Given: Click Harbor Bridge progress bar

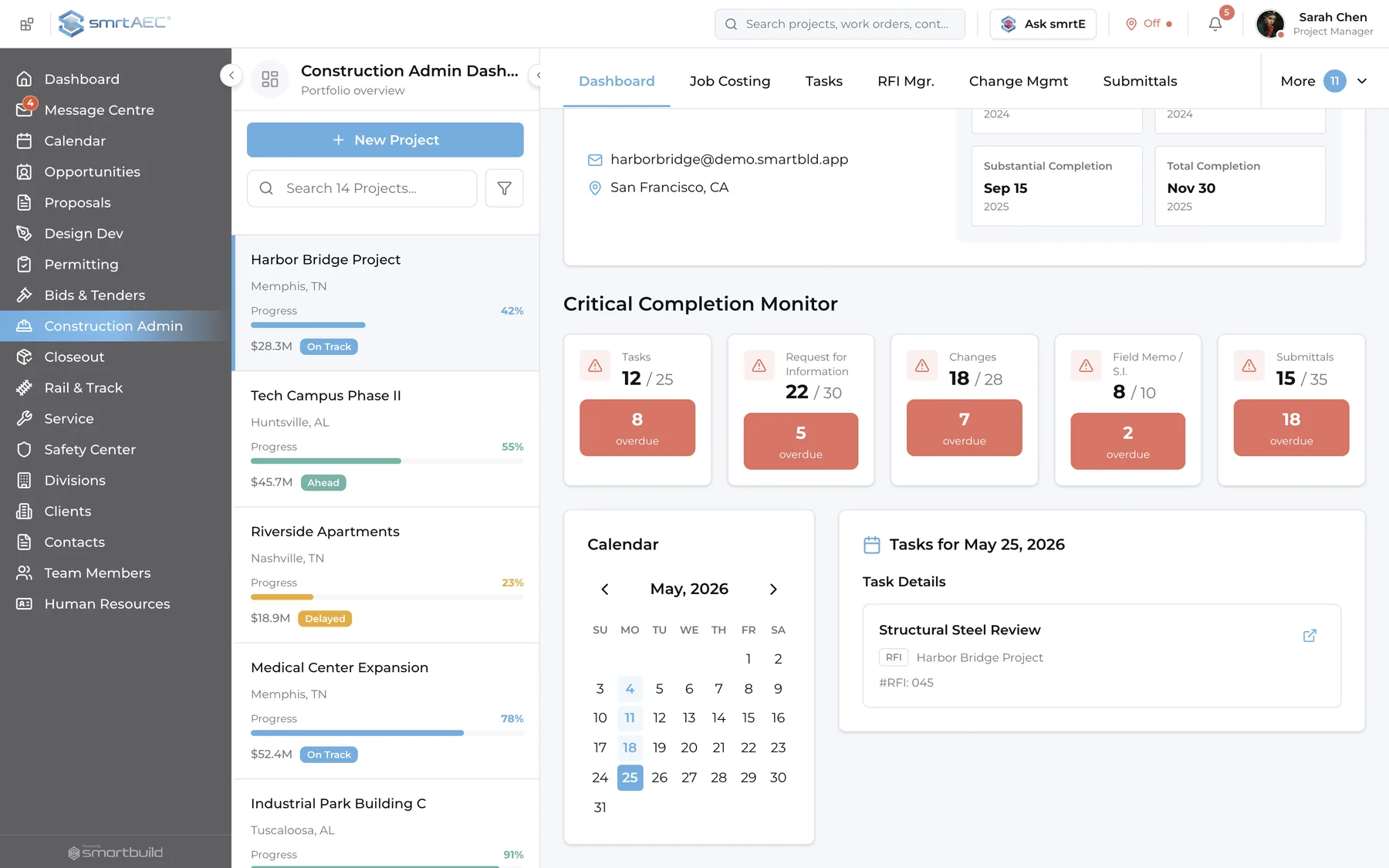Looking at the screenshot, I should point(387,325).
